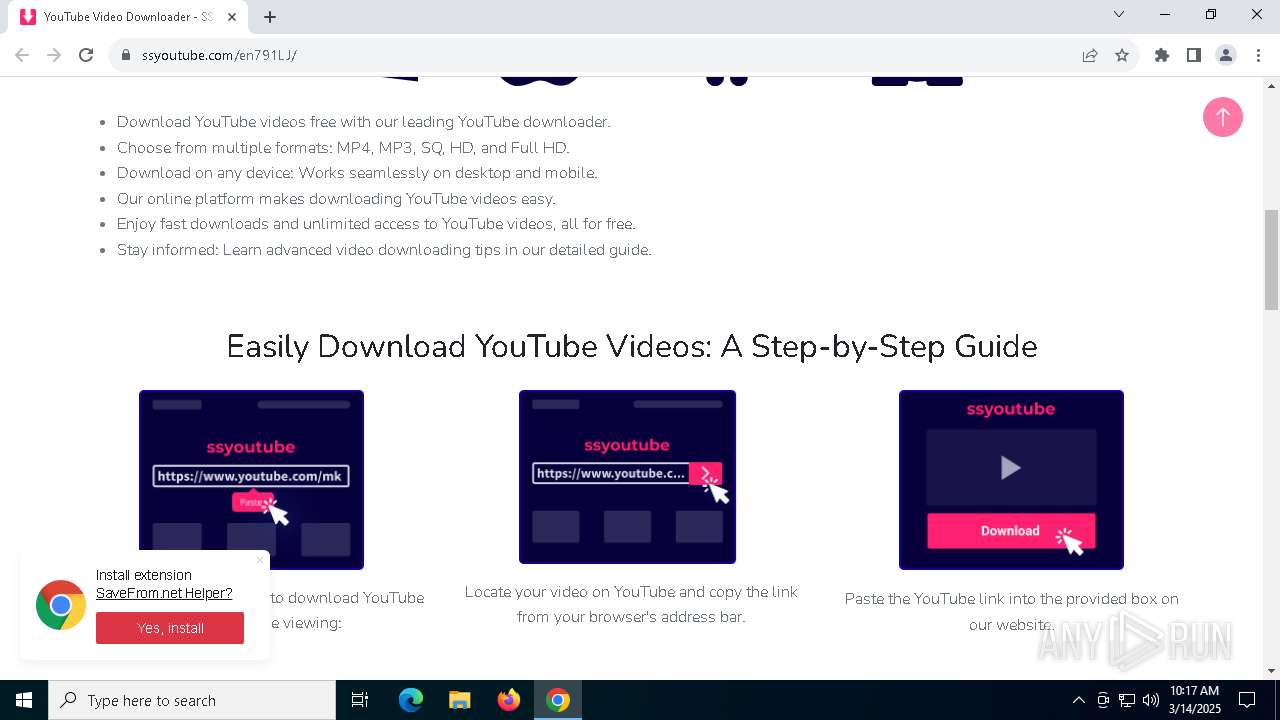Image resolution: width=1280 pixels, height=720 pixels.
Task: Click the Chrome logo in install popup
Action: click(x=61, y=605)
